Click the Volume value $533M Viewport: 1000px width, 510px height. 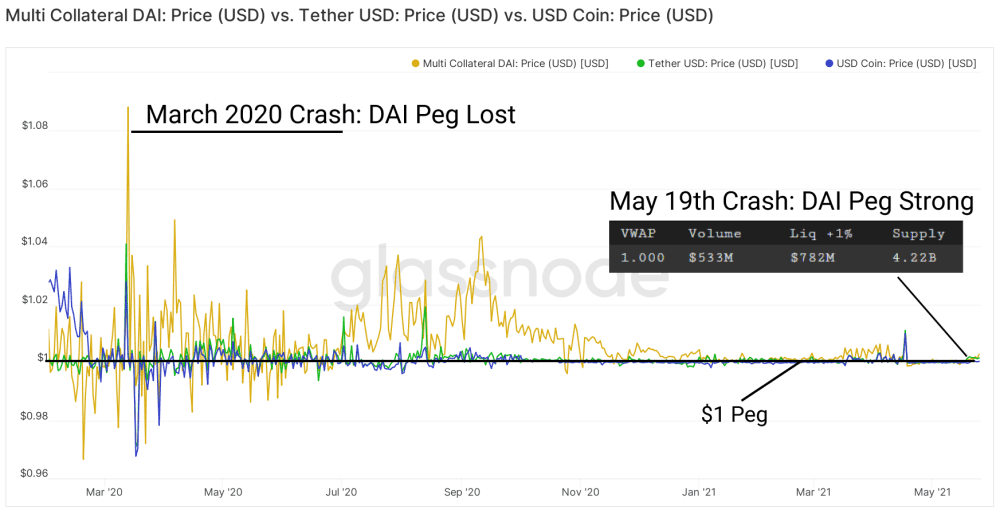[711, 258]
